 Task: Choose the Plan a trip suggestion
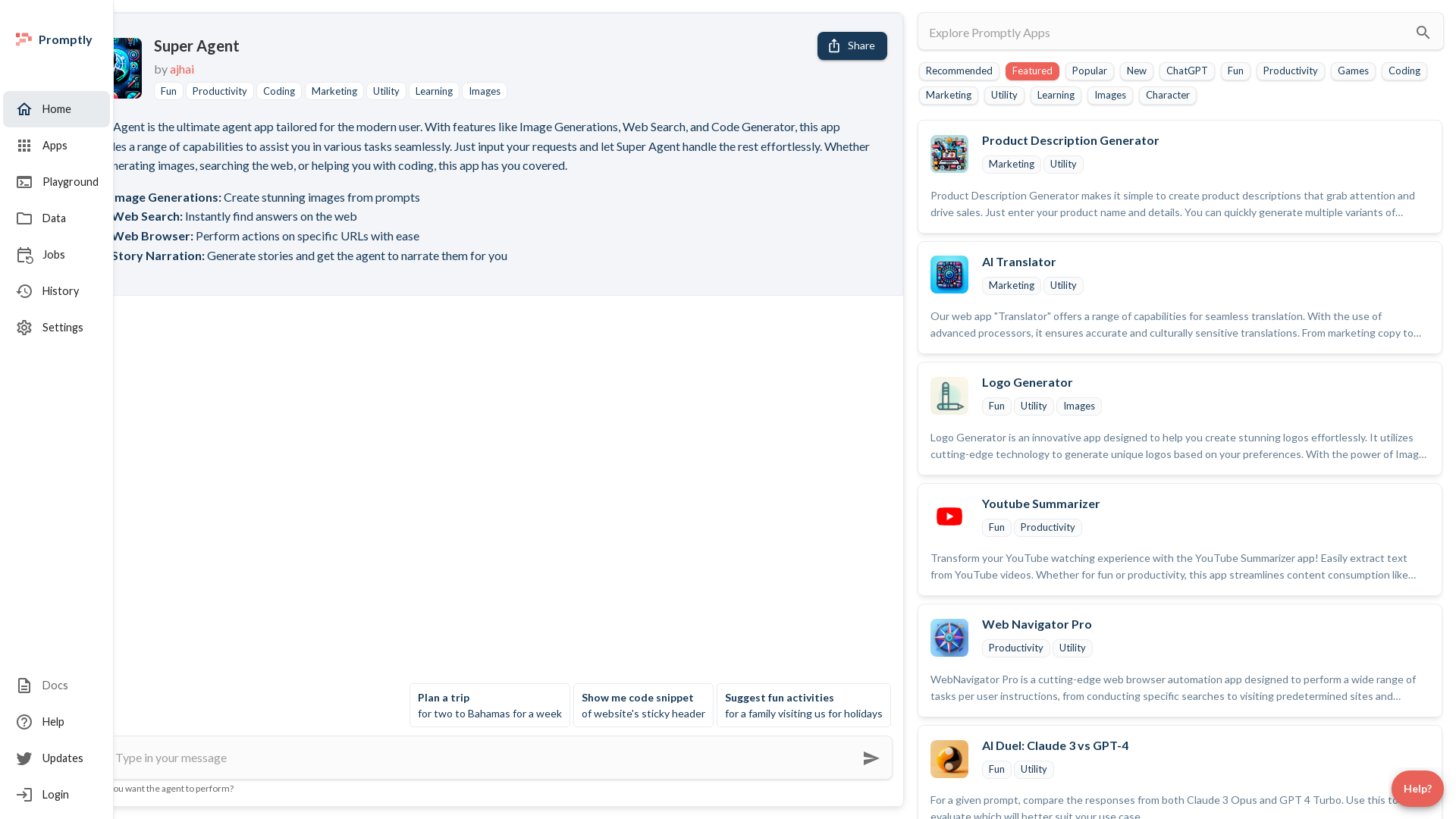click(490, 705)
